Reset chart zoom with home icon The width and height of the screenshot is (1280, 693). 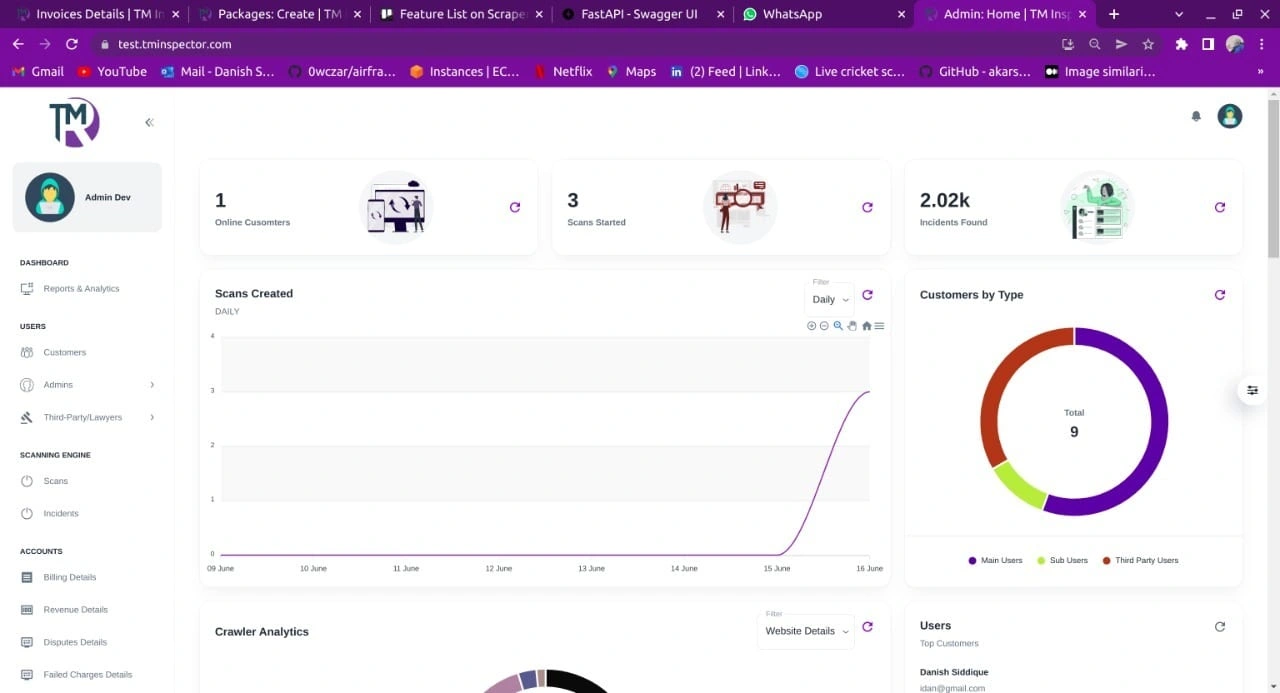tap(866, 326)
